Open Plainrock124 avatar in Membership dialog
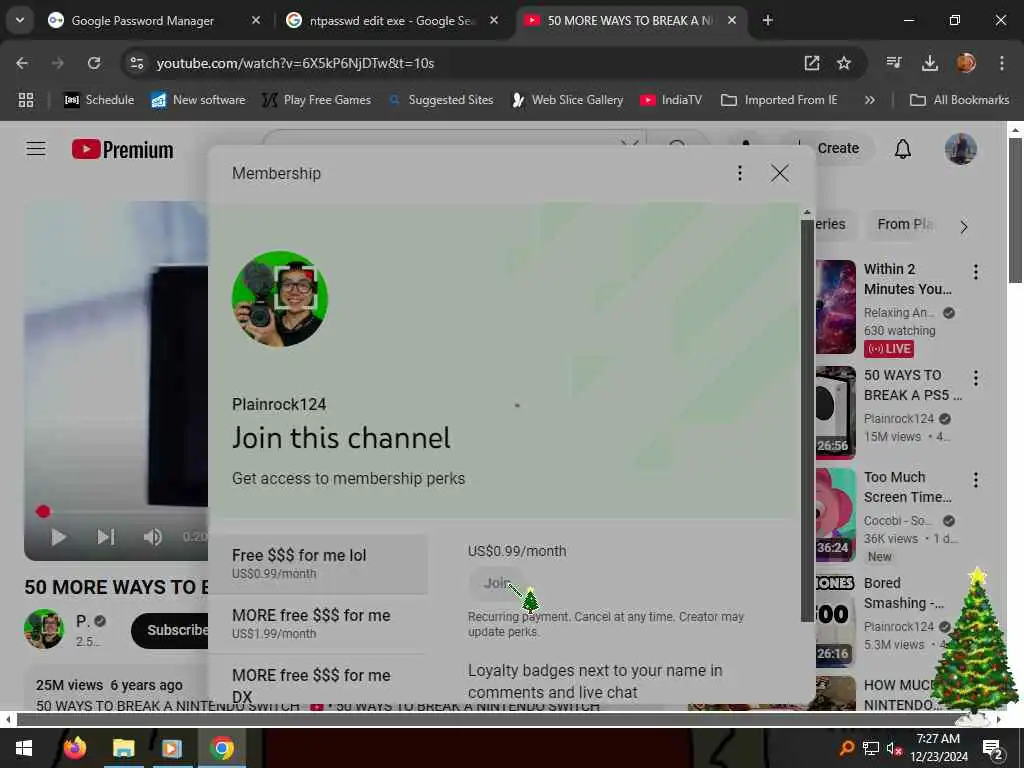This screenshot has width=1024, height=768. [x=280, y=298]
